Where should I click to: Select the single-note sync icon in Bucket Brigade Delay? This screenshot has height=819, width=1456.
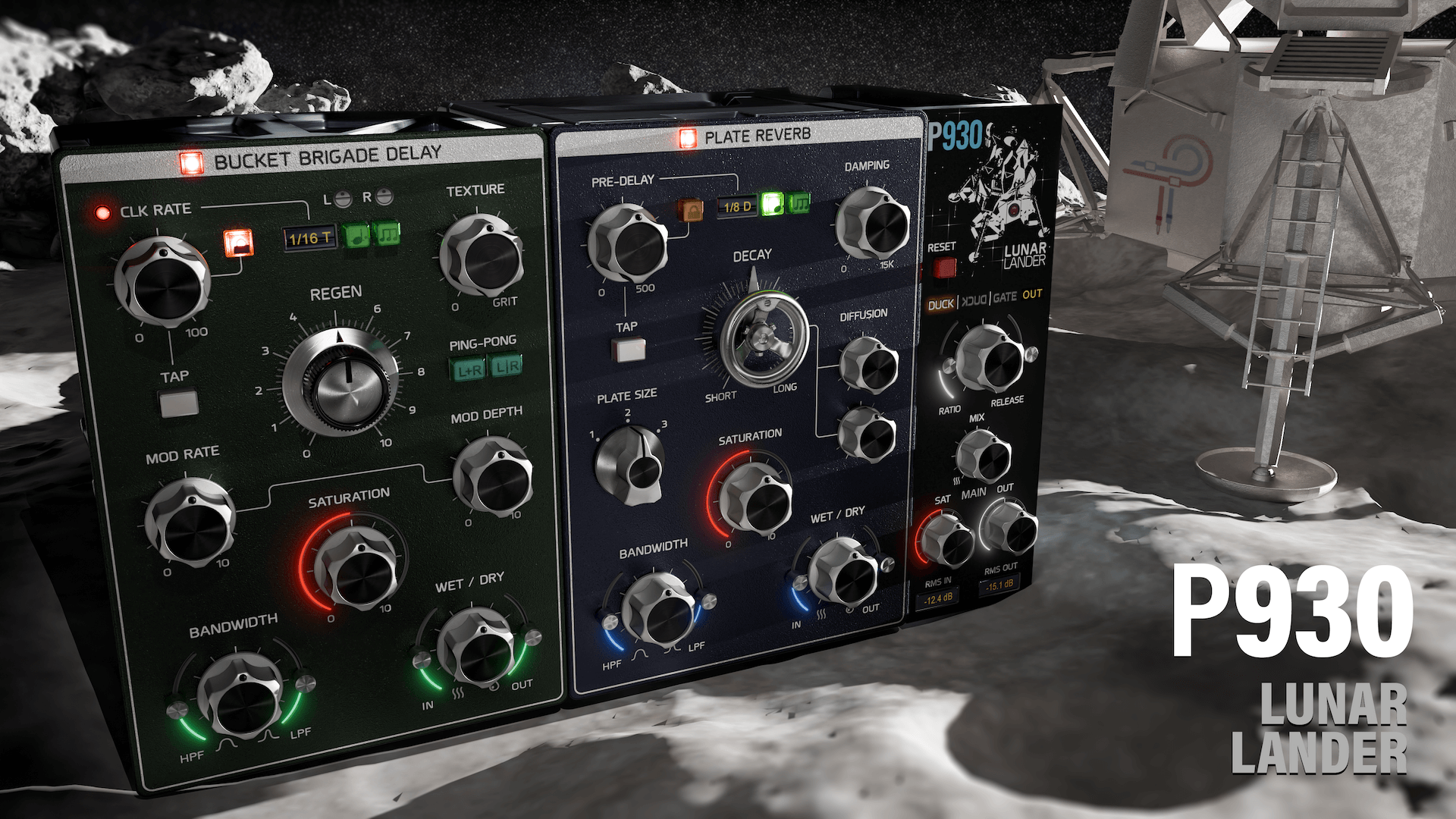tap(356, 236)
